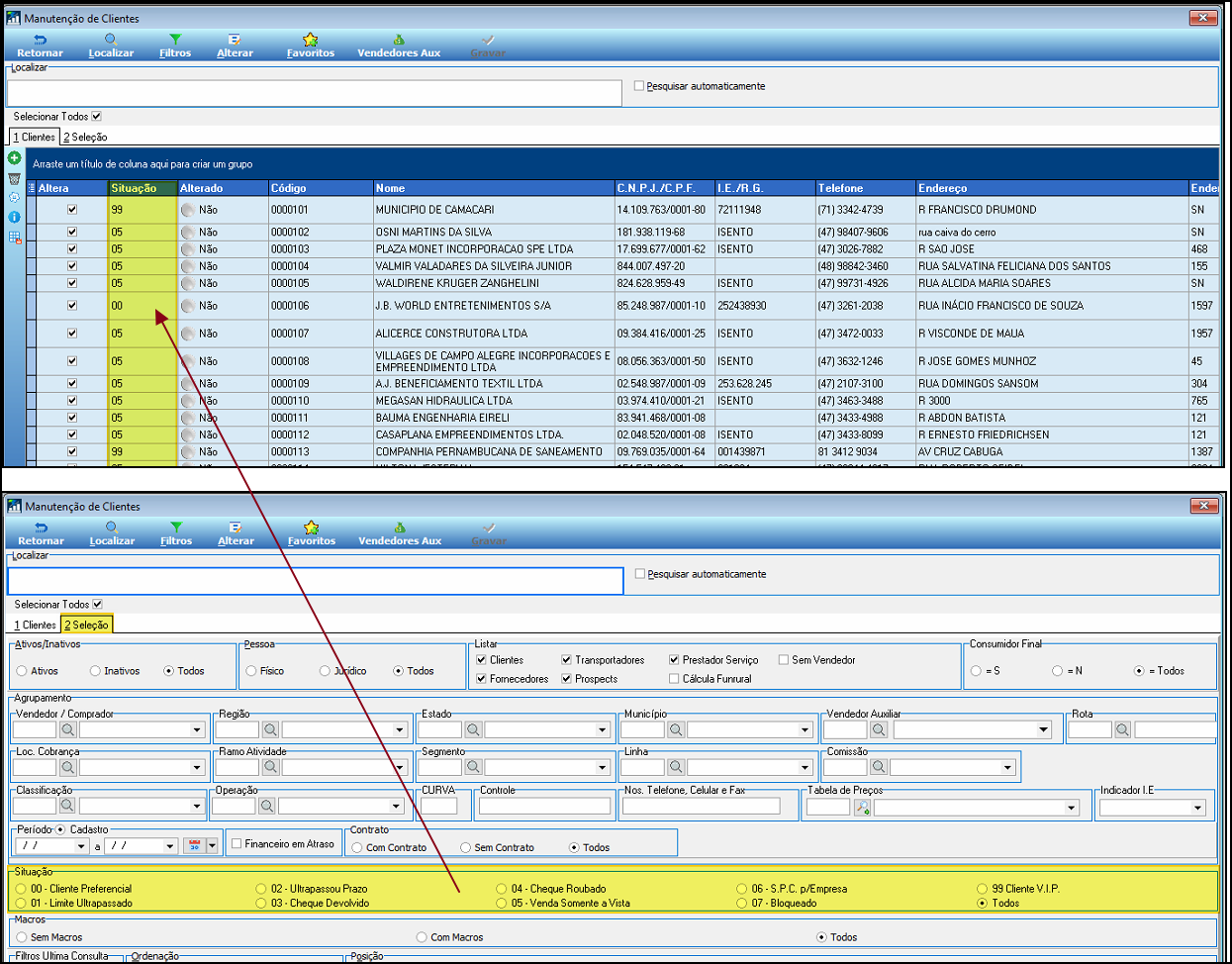Select 07 - Bloqueado situation radio
This screenshot has width=1232, height=964.
[x=742, y=903]
